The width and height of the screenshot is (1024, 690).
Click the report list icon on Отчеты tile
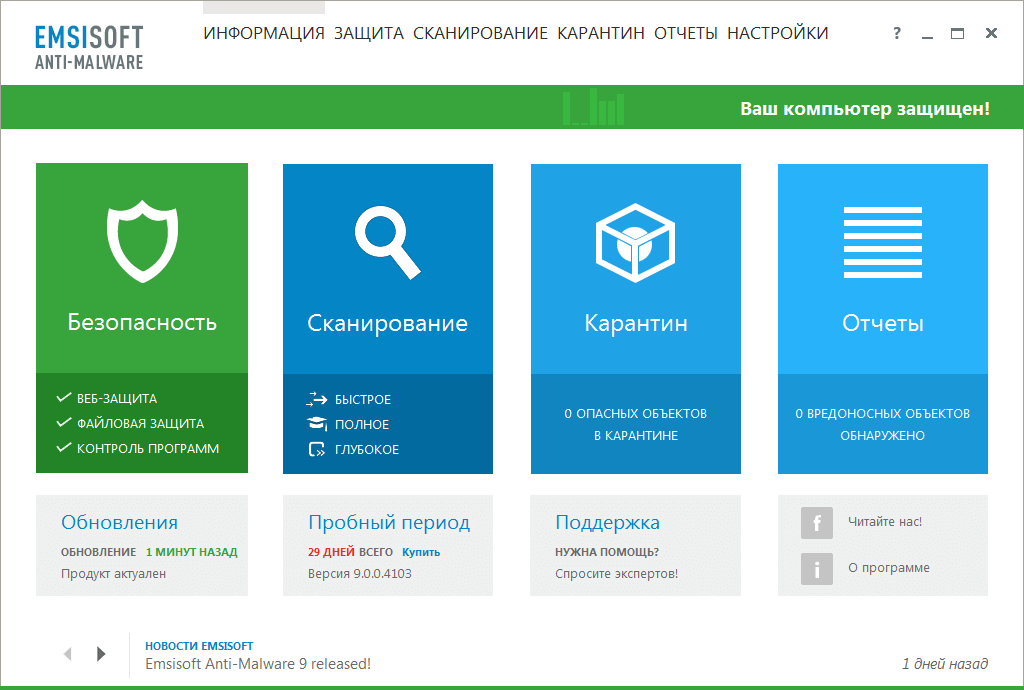(882, 240)
